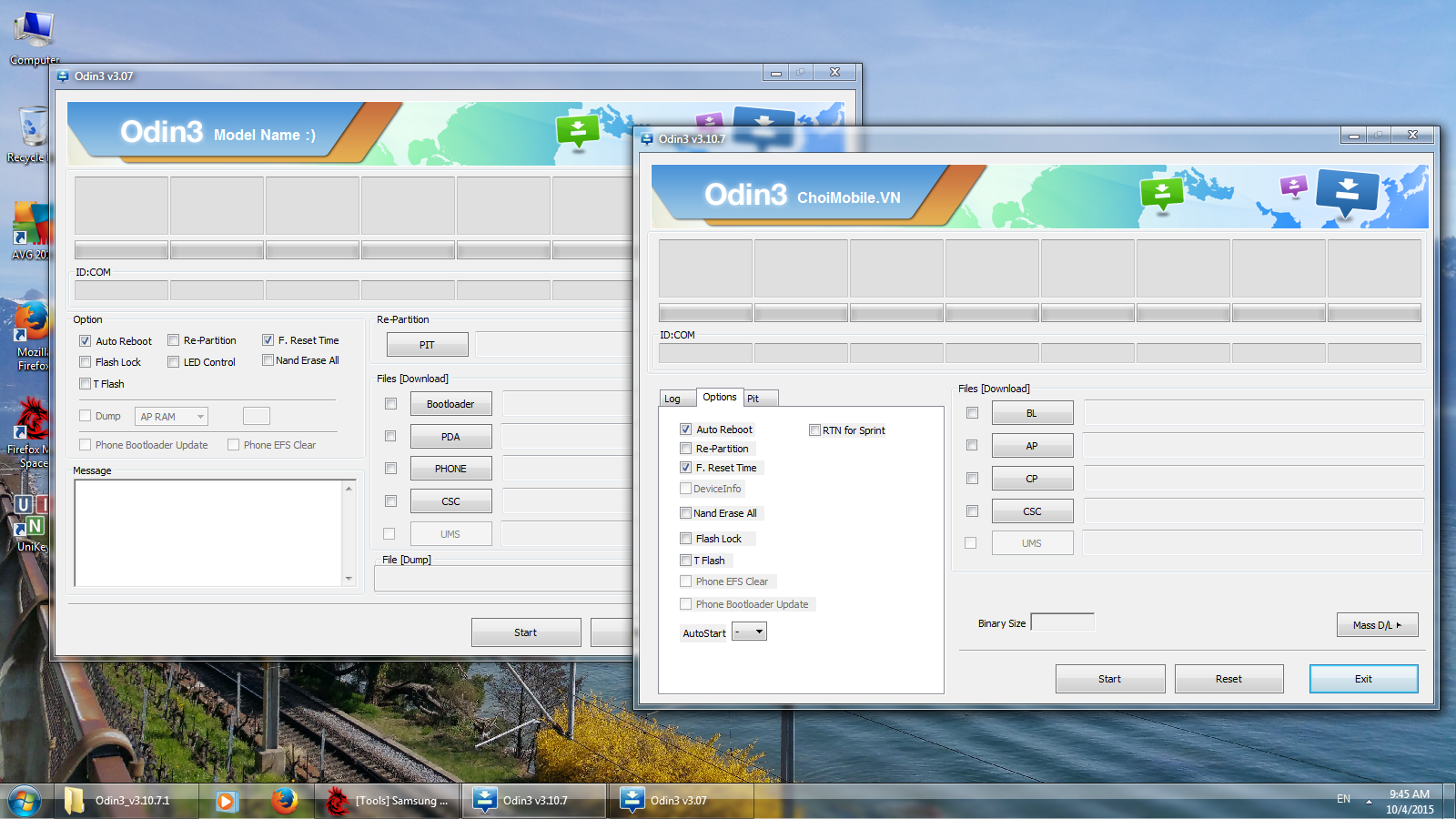
Task: Open the Computer desktop icon
Action: coord(34,36)
